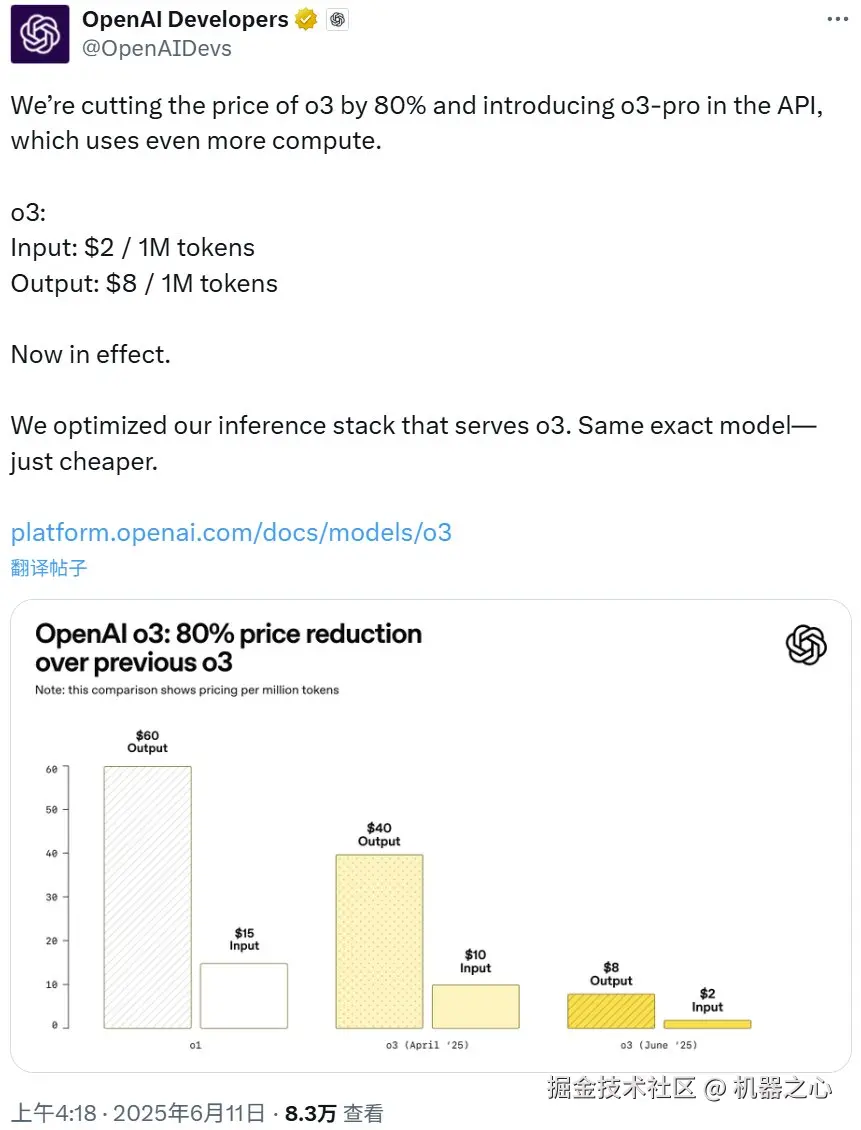Click the striped yellow $8 Output bar
The height and width of the screenshot is (1130, 861).
tap(611, 1011)
